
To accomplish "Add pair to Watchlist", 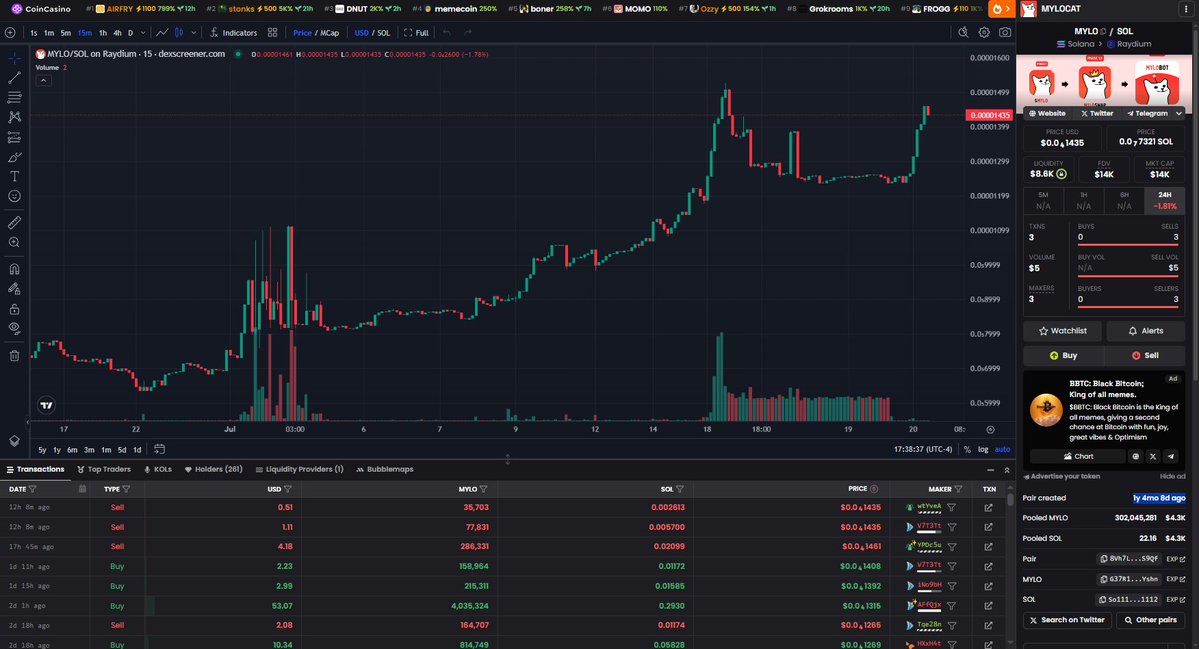I will point(1062,331).
